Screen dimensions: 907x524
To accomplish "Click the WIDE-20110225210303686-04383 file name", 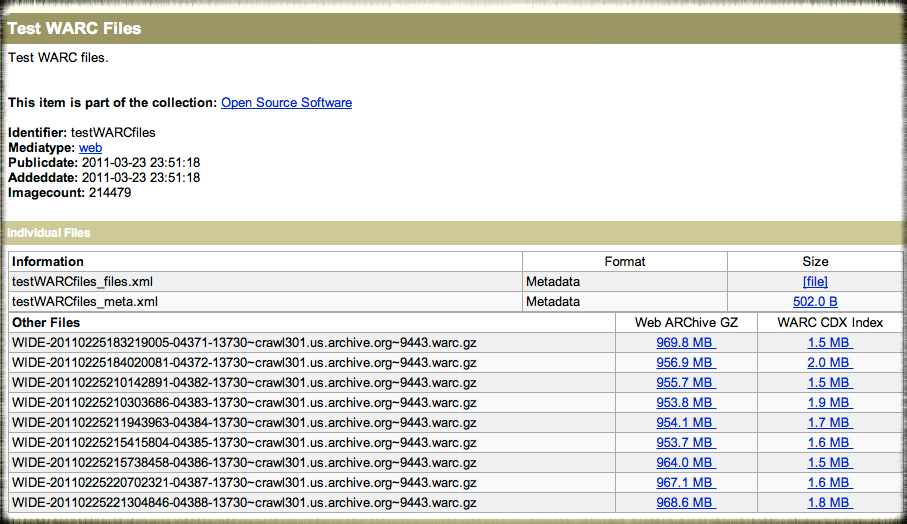I will click(244, 403).
